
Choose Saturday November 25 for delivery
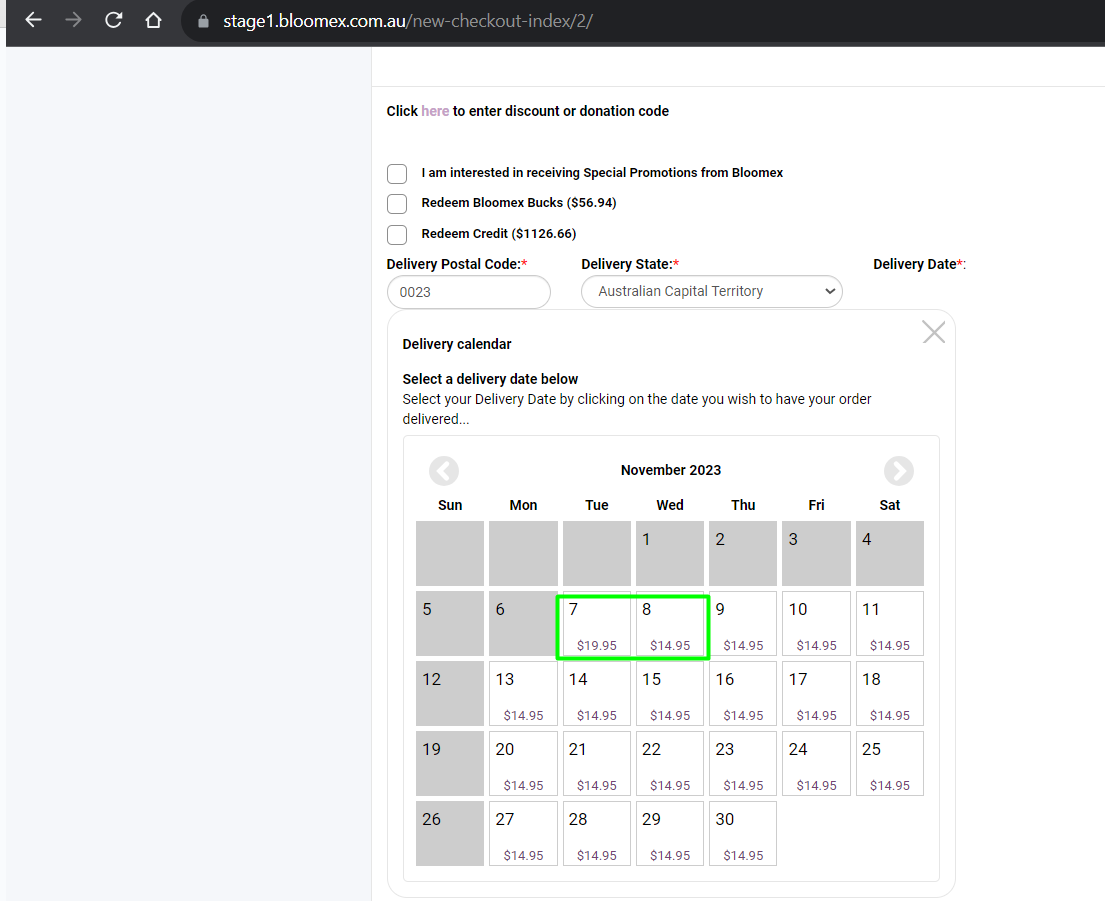tap(889, 764)
